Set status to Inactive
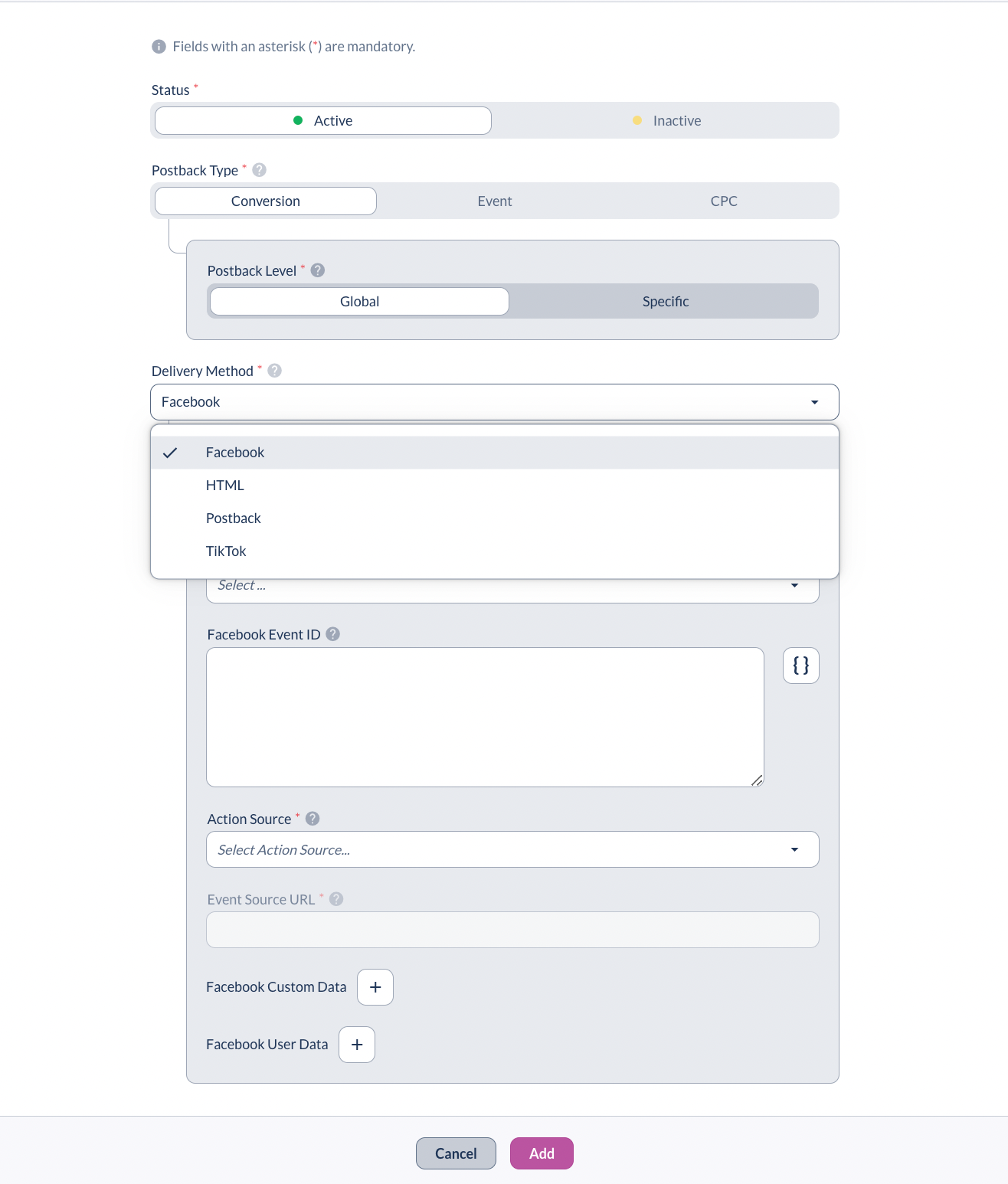 (666, 121)
